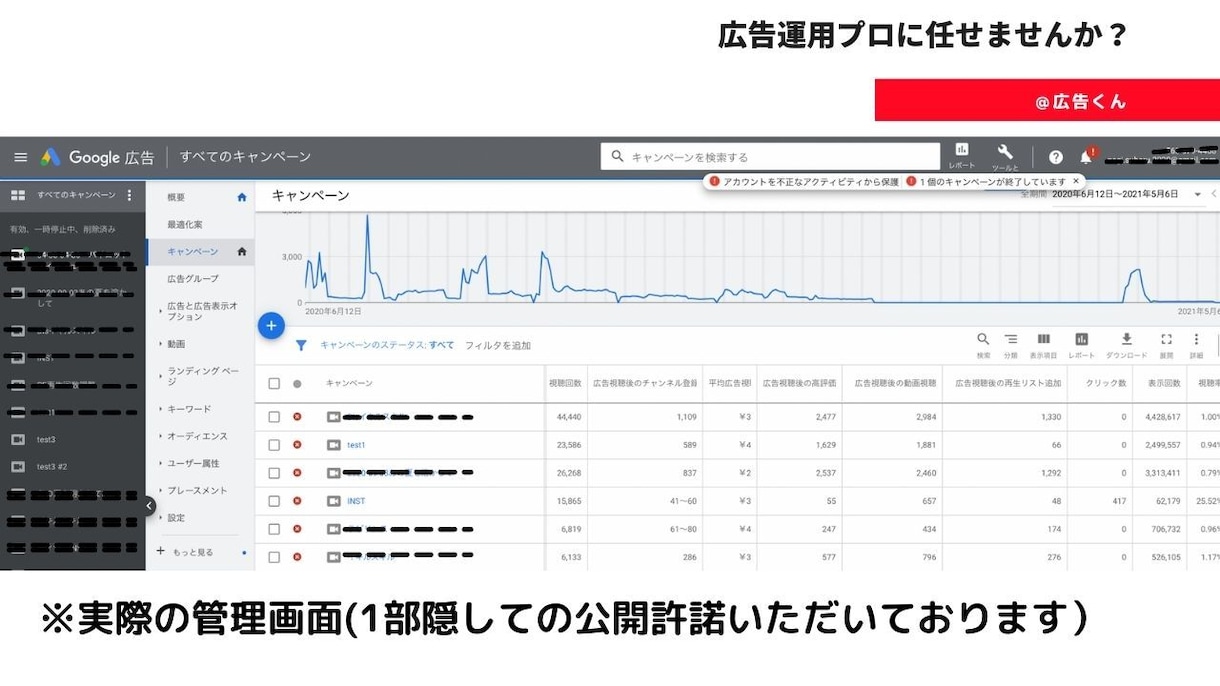Click the filter funnel icon
The width and height of the screenshot is (1220, 686).
301,345
